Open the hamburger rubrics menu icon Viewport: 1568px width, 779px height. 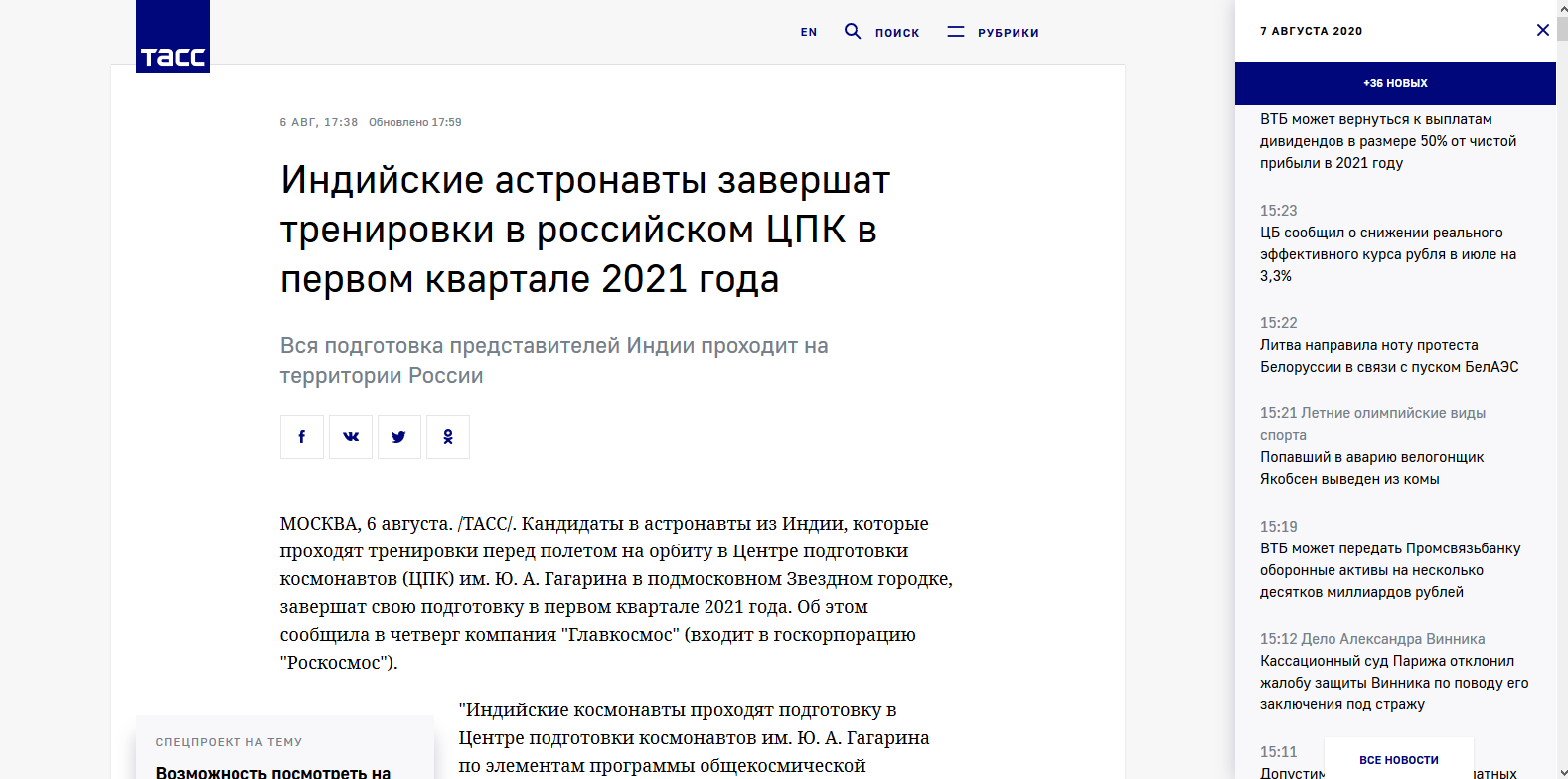tap(956, 32)
